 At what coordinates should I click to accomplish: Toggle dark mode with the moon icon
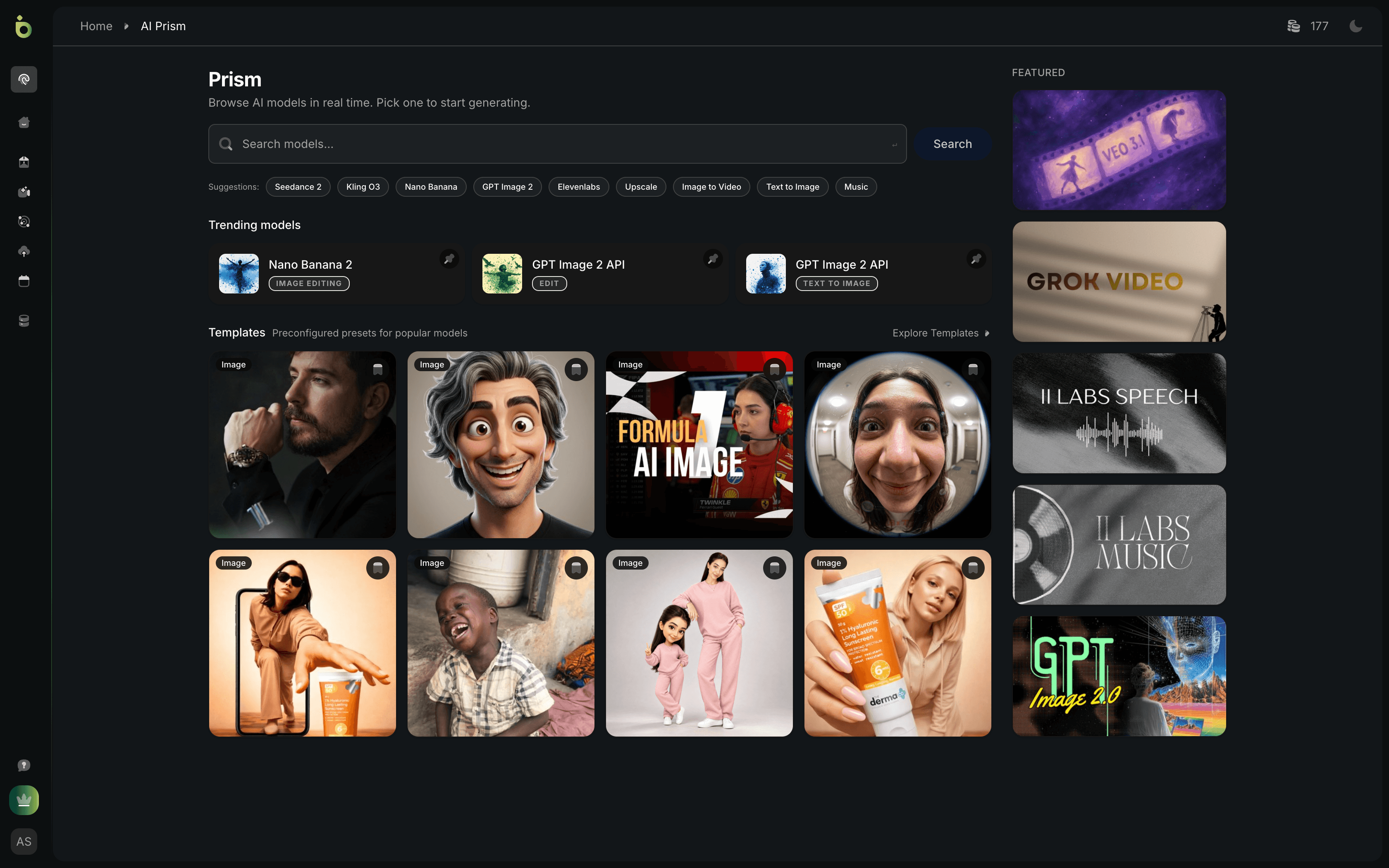pos(1356,26)
